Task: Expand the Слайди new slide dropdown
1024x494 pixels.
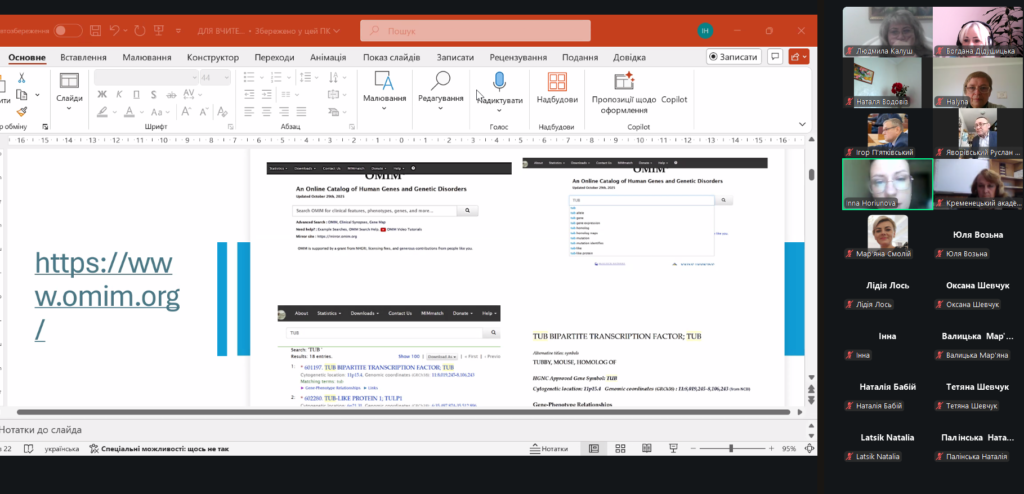Action: 69,109
